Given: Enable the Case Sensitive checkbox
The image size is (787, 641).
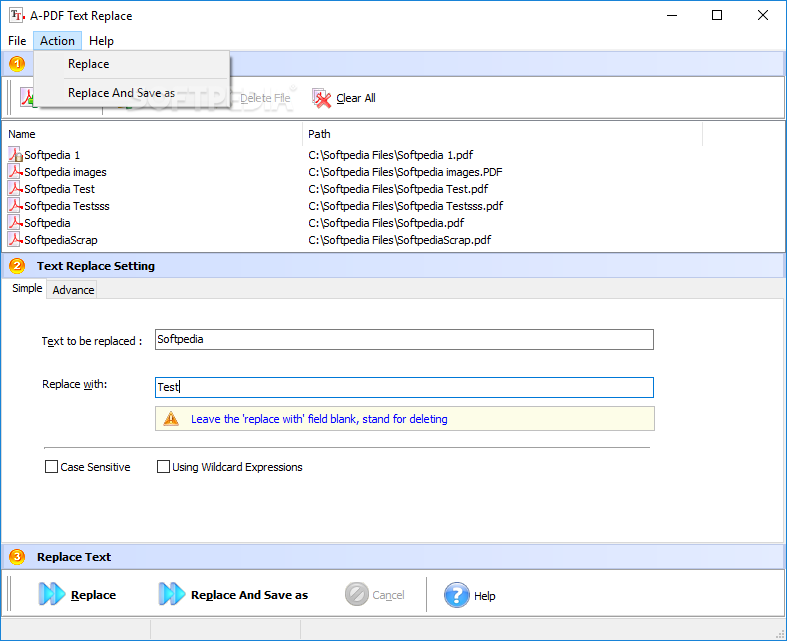Looking at the screenshot, I should pyautogui.click(x=52, y=467).
